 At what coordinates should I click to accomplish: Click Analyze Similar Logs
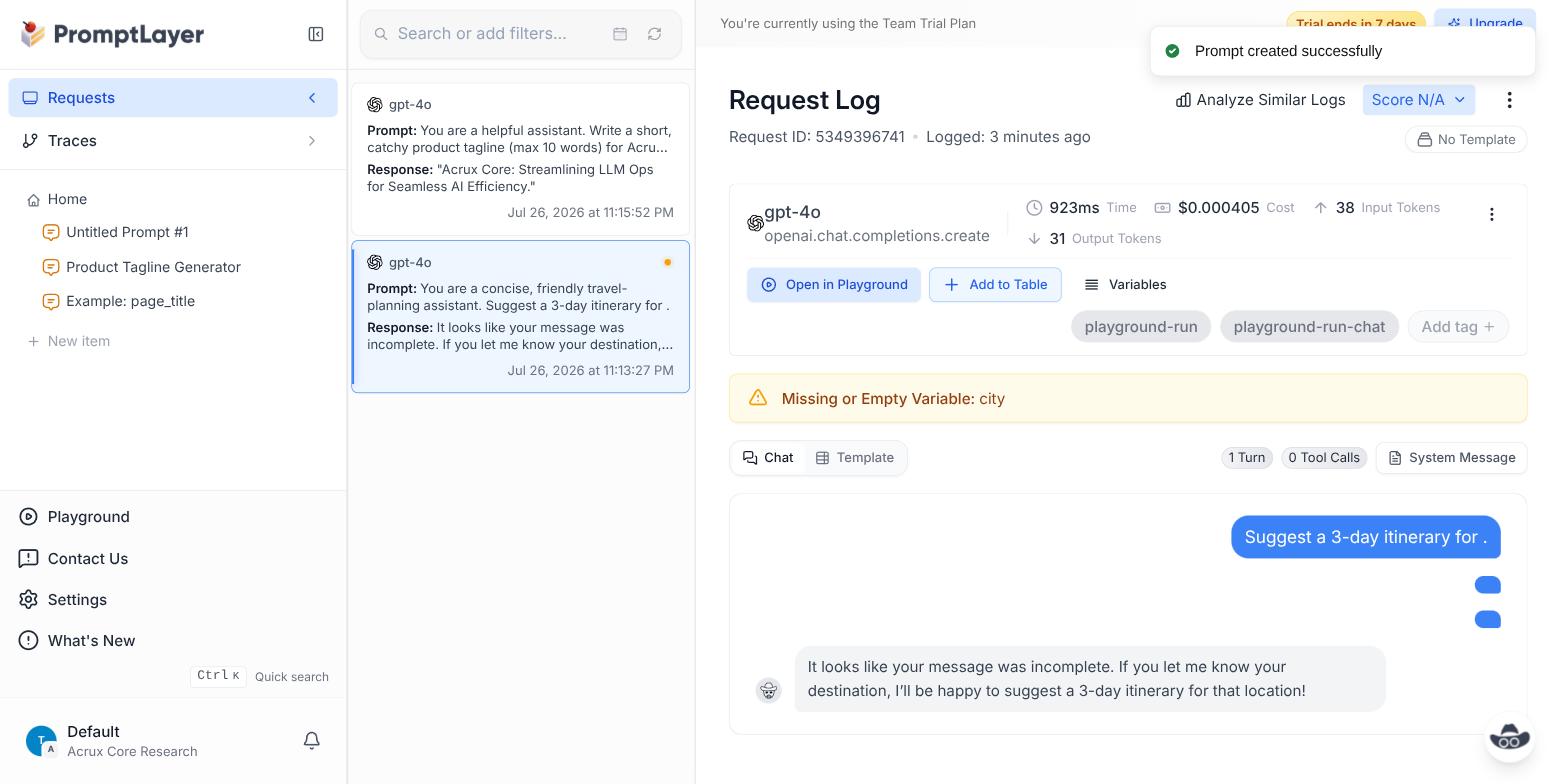tap(1260, 100)
